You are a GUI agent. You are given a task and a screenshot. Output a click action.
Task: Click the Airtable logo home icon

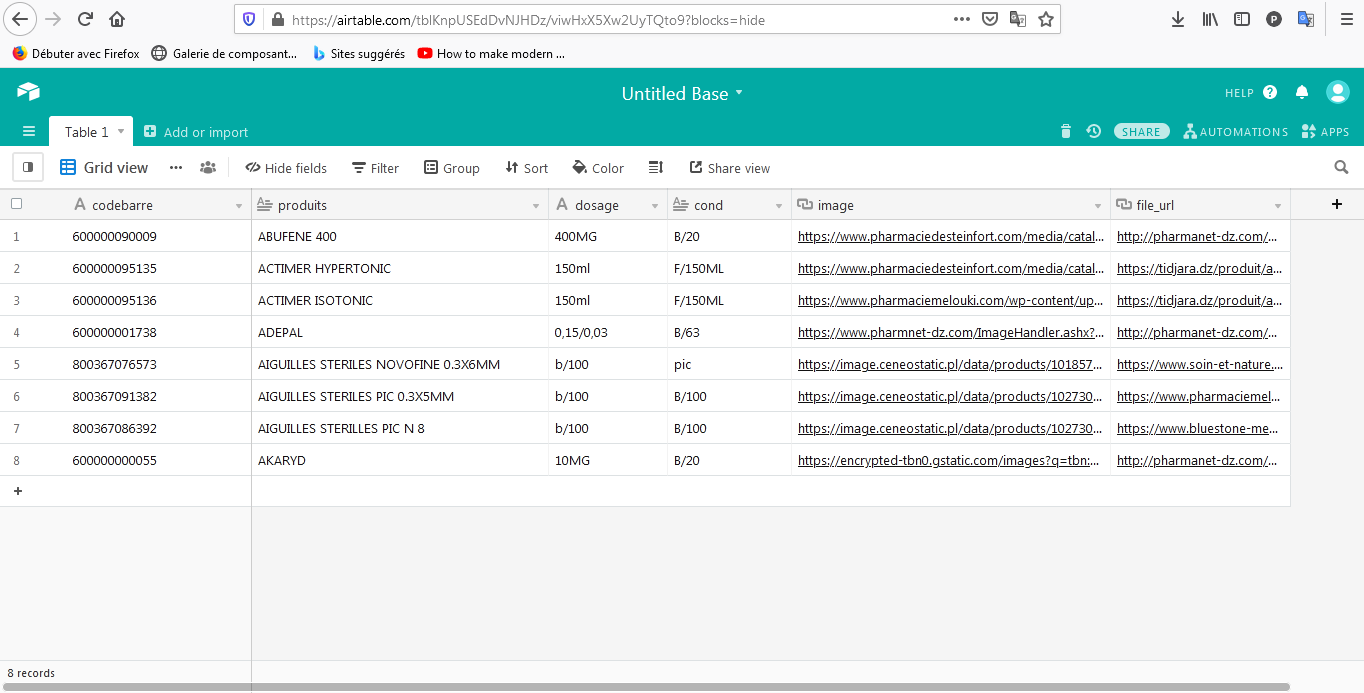[28, 92]
